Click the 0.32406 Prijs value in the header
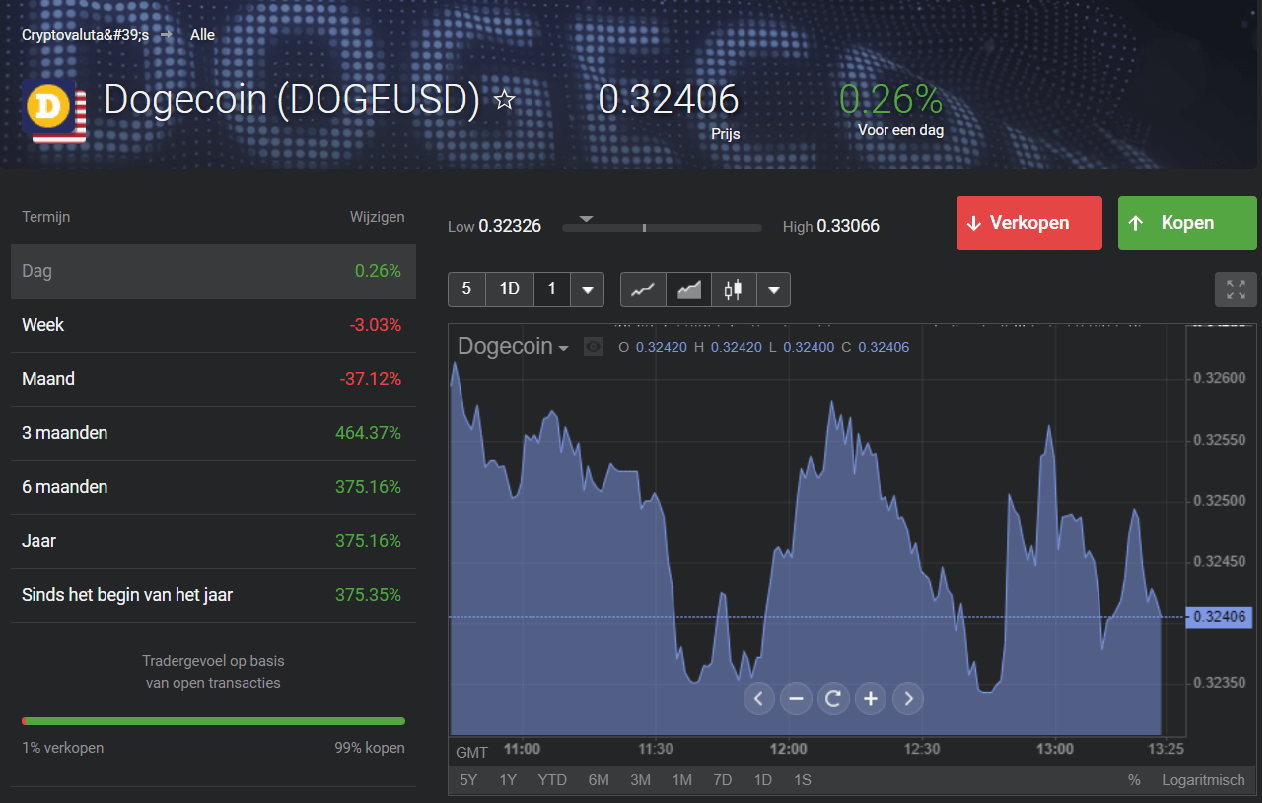Image resolution: width=1262 pixels, height=803 pixels. (x=669, y=99)
